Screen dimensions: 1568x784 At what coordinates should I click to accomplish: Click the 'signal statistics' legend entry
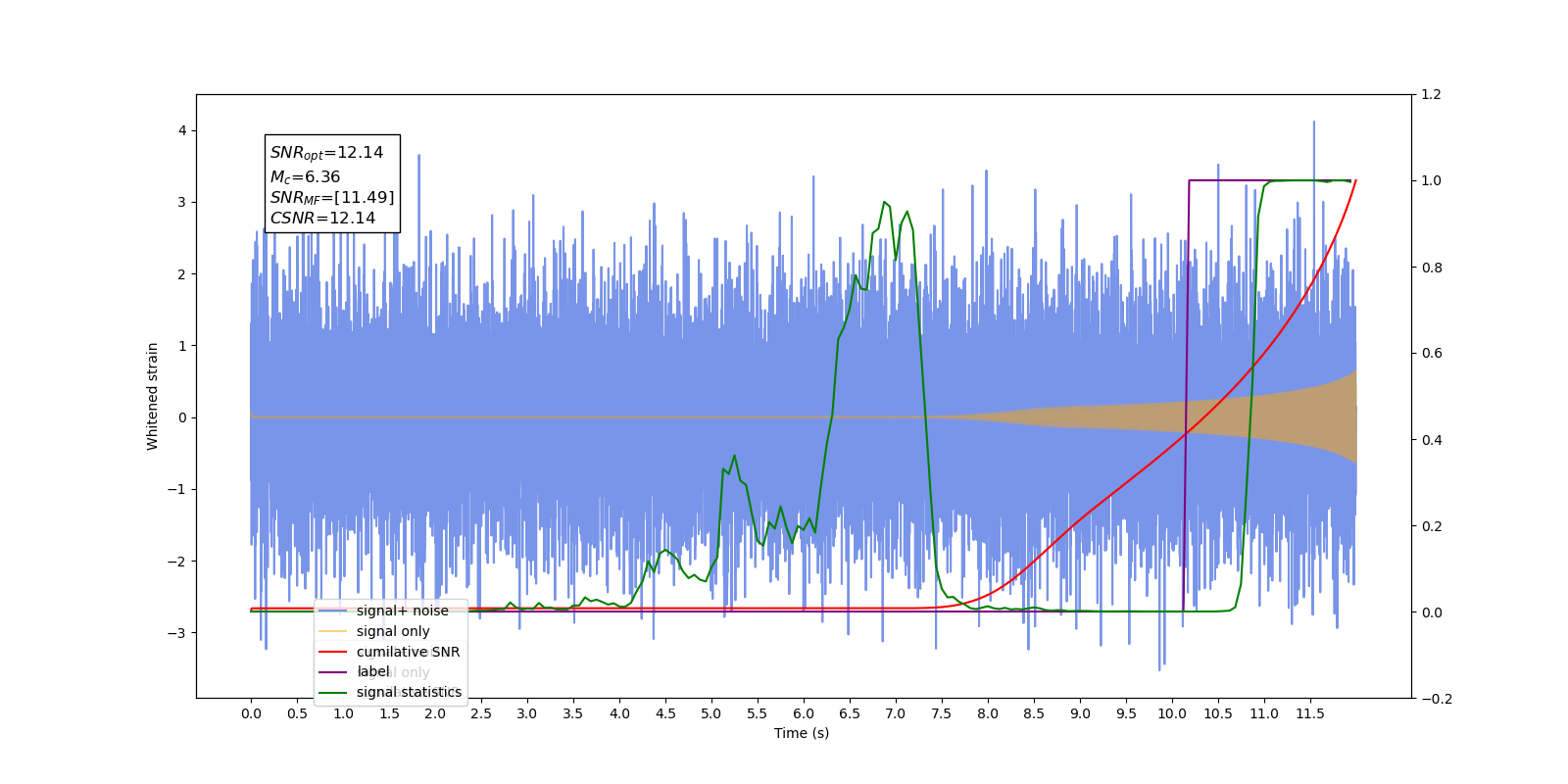pos(390,692)
